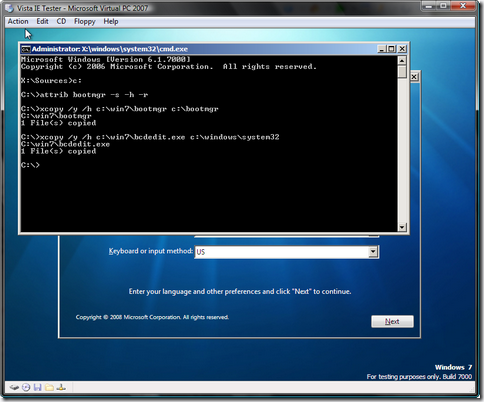Click the 'Enter your language and other preferences' text
The height and width of the screenshot is (402, 484).
[240, 292]
